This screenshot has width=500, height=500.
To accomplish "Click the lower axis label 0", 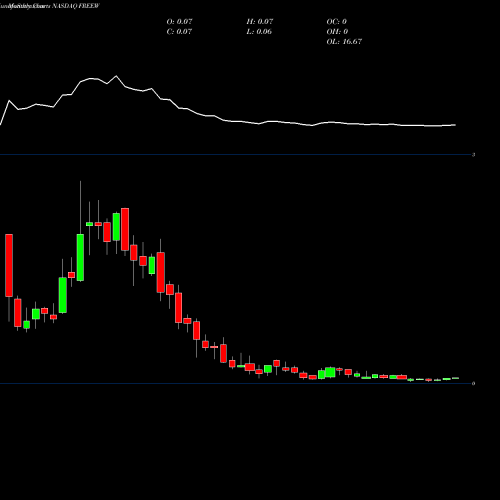I will (x=473, y=383).
